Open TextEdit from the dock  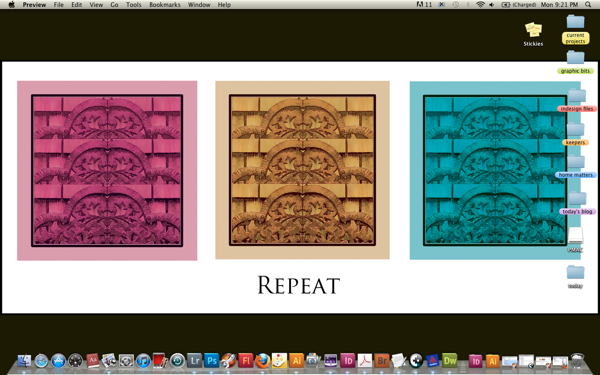pos(399,361)
